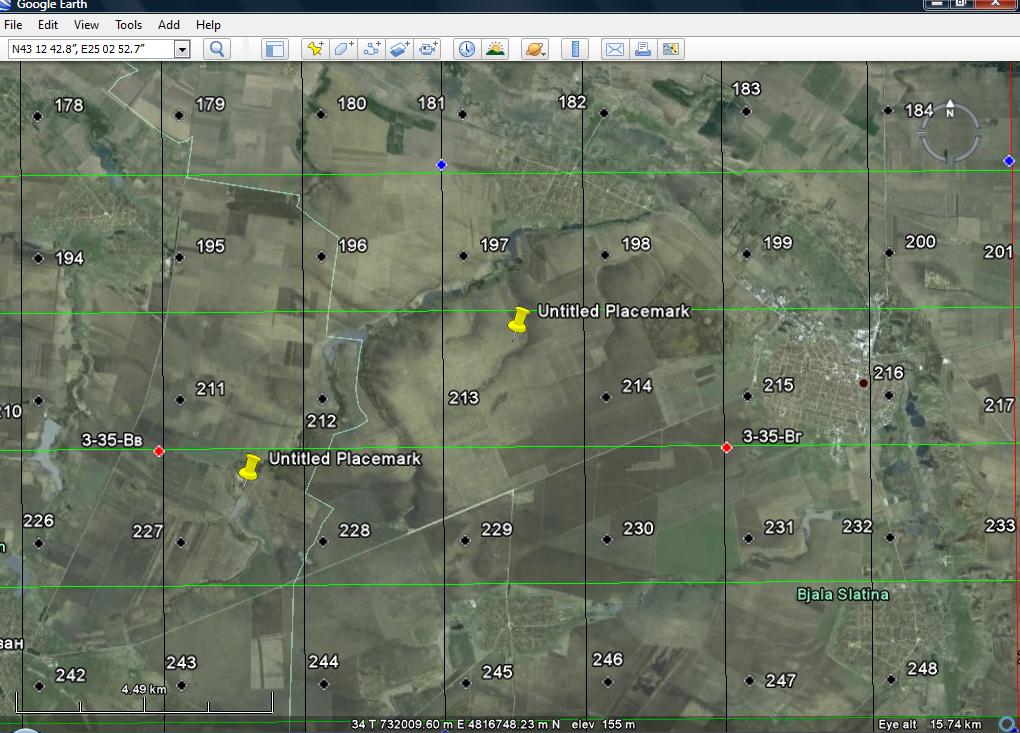
Task: Select the Add Polygon tool
Action: pos(344,49)
